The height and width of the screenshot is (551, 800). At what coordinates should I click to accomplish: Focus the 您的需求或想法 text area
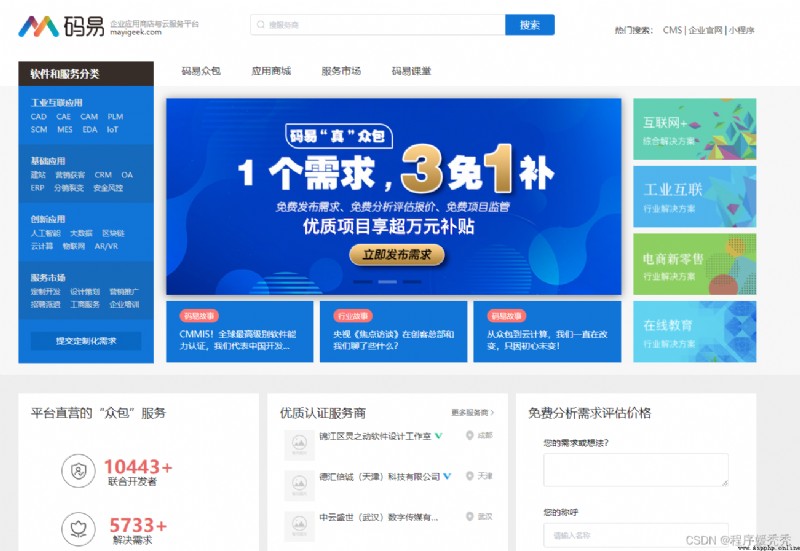(636, 469)
